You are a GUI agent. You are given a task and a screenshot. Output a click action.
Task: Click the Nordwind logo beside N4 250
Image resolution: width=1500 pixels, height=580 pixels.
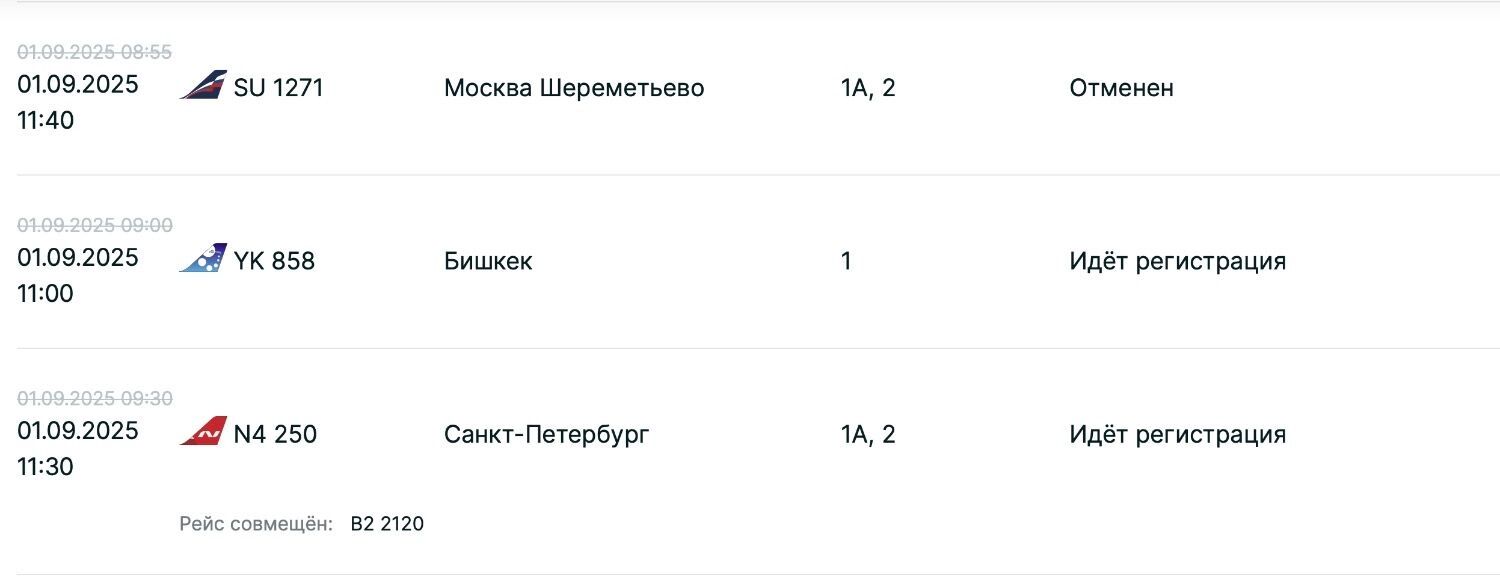[x=203, y=432]
